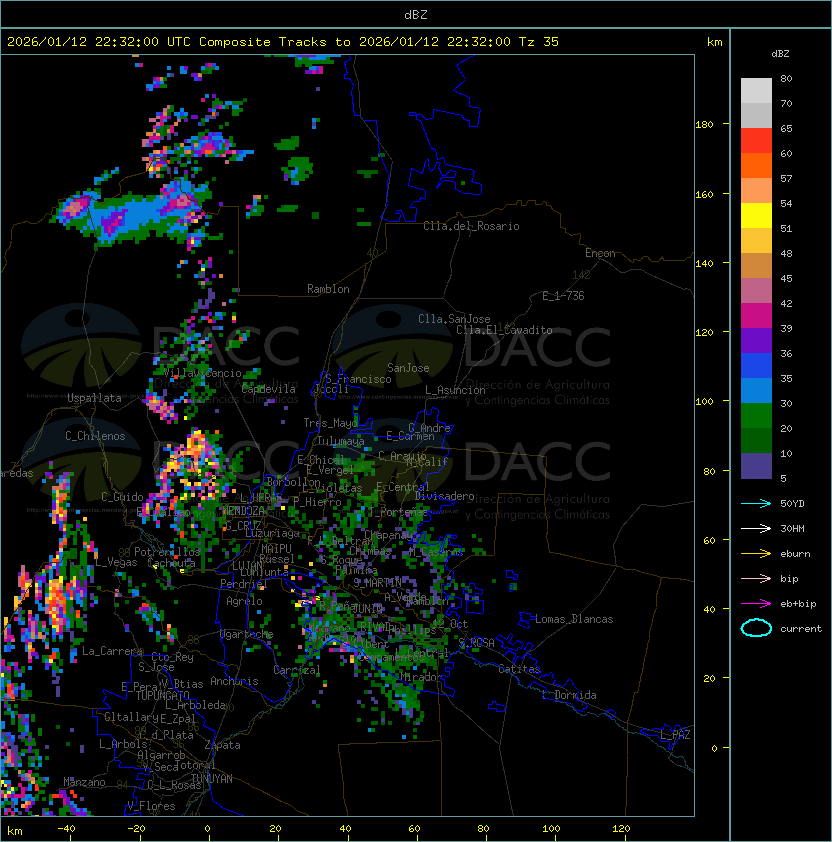
Task: Click the 'Encon' map label
Action: pos(600,253)
